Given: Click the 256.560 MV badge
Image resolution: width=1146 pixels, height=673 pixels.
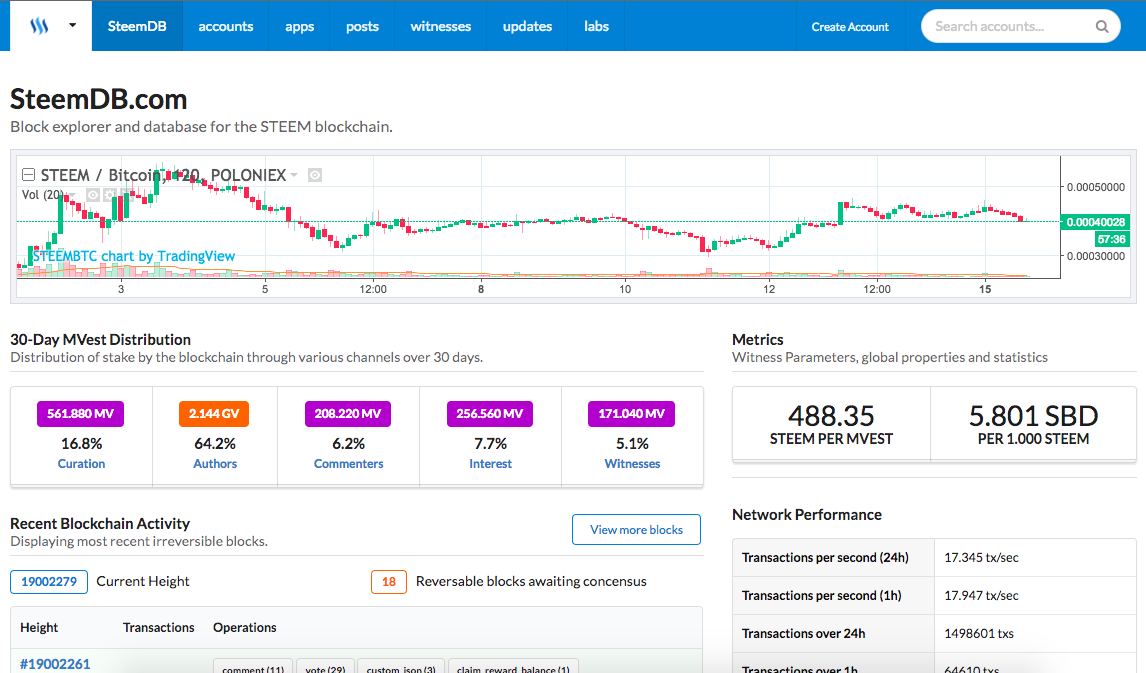Looking at the screenshot, I should coord(490,414).
